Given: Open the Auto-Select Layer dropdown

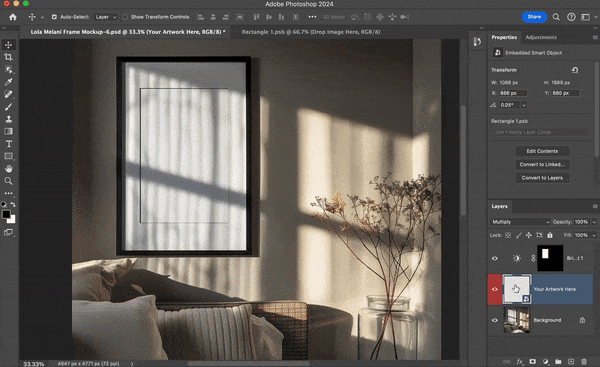Looking at the screenshot, I should point(106,17).
